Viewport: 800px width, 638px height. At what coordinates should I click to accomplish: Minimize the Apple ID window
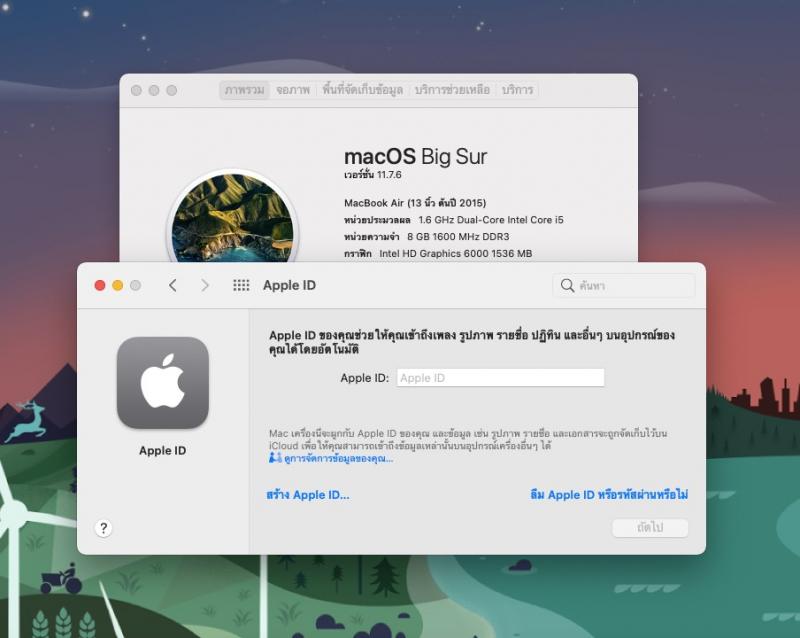point(118,285)
